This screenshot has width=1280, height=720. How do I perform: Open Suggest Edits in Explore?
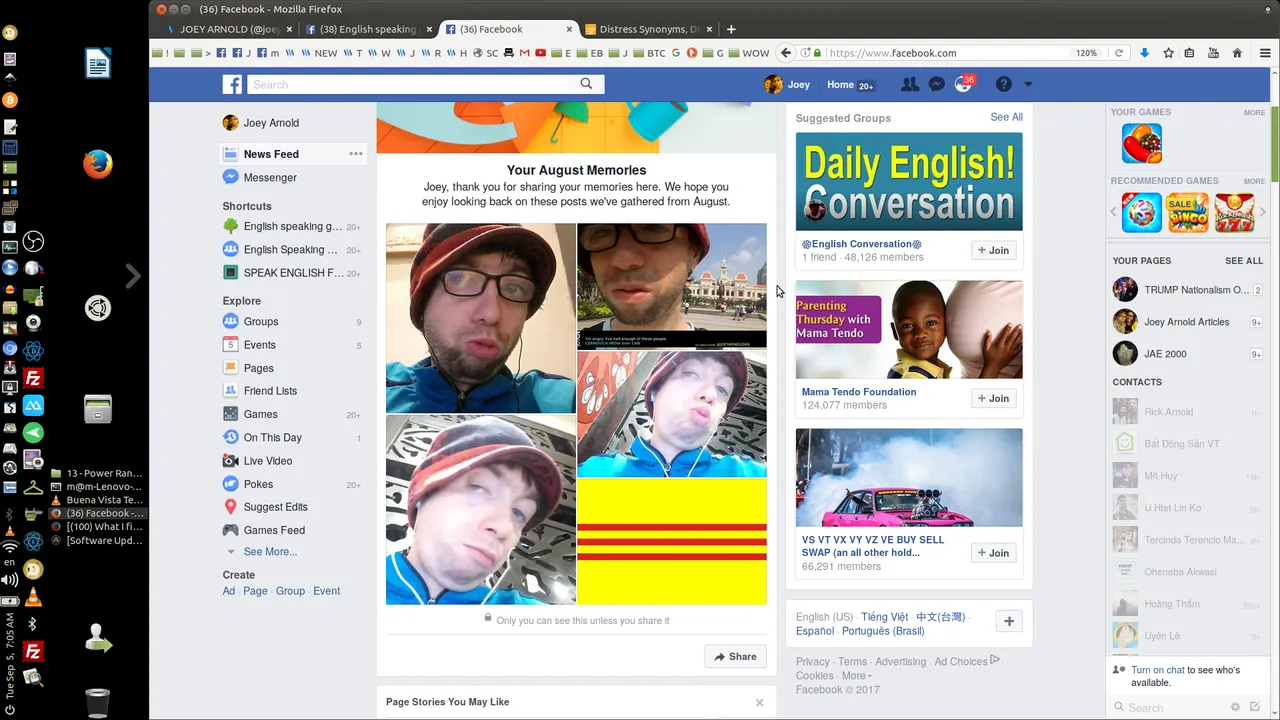[x=275, y=507]
